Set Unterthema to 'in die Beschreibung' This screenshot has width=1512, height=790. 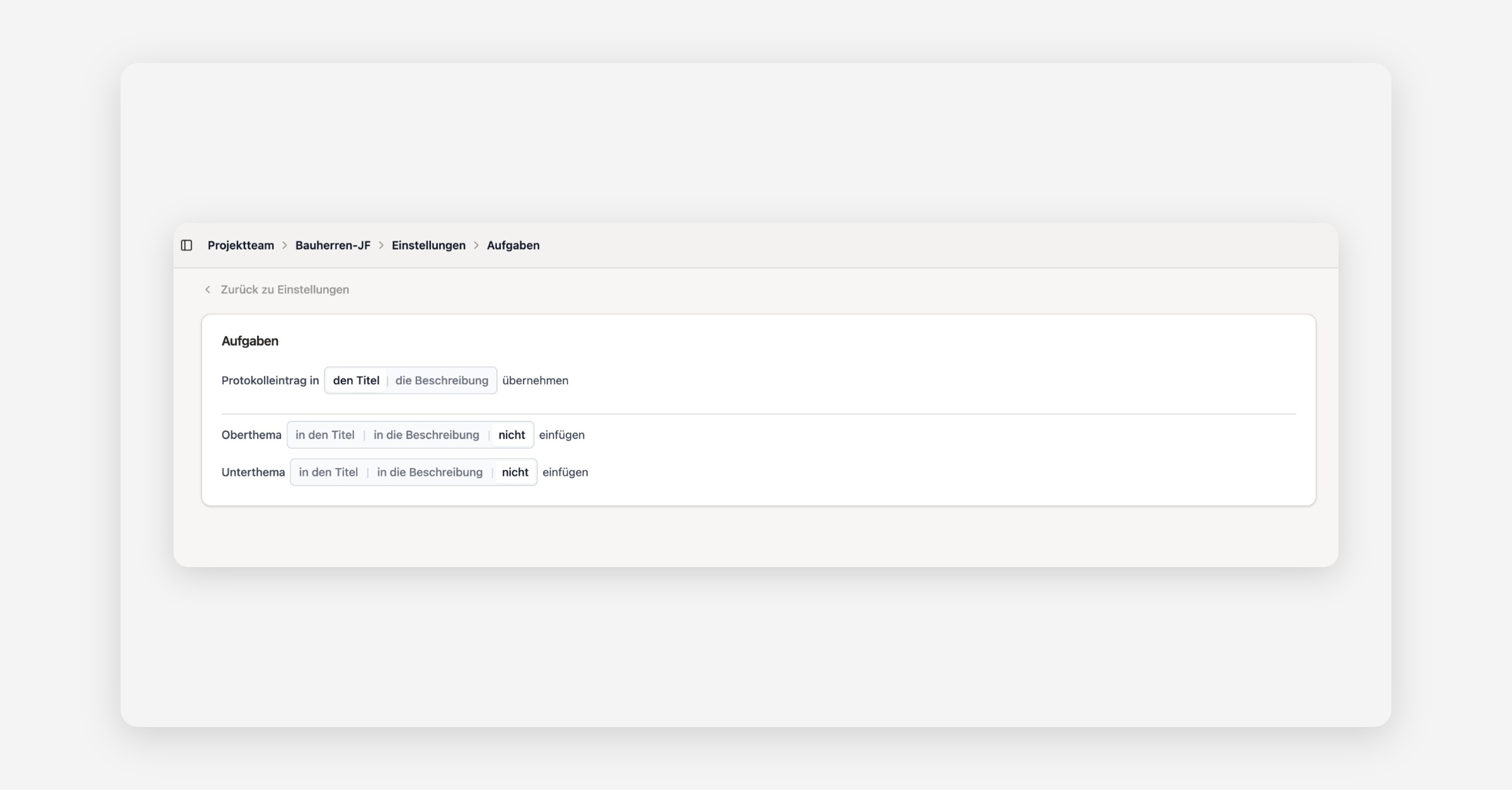click(430, 472)
